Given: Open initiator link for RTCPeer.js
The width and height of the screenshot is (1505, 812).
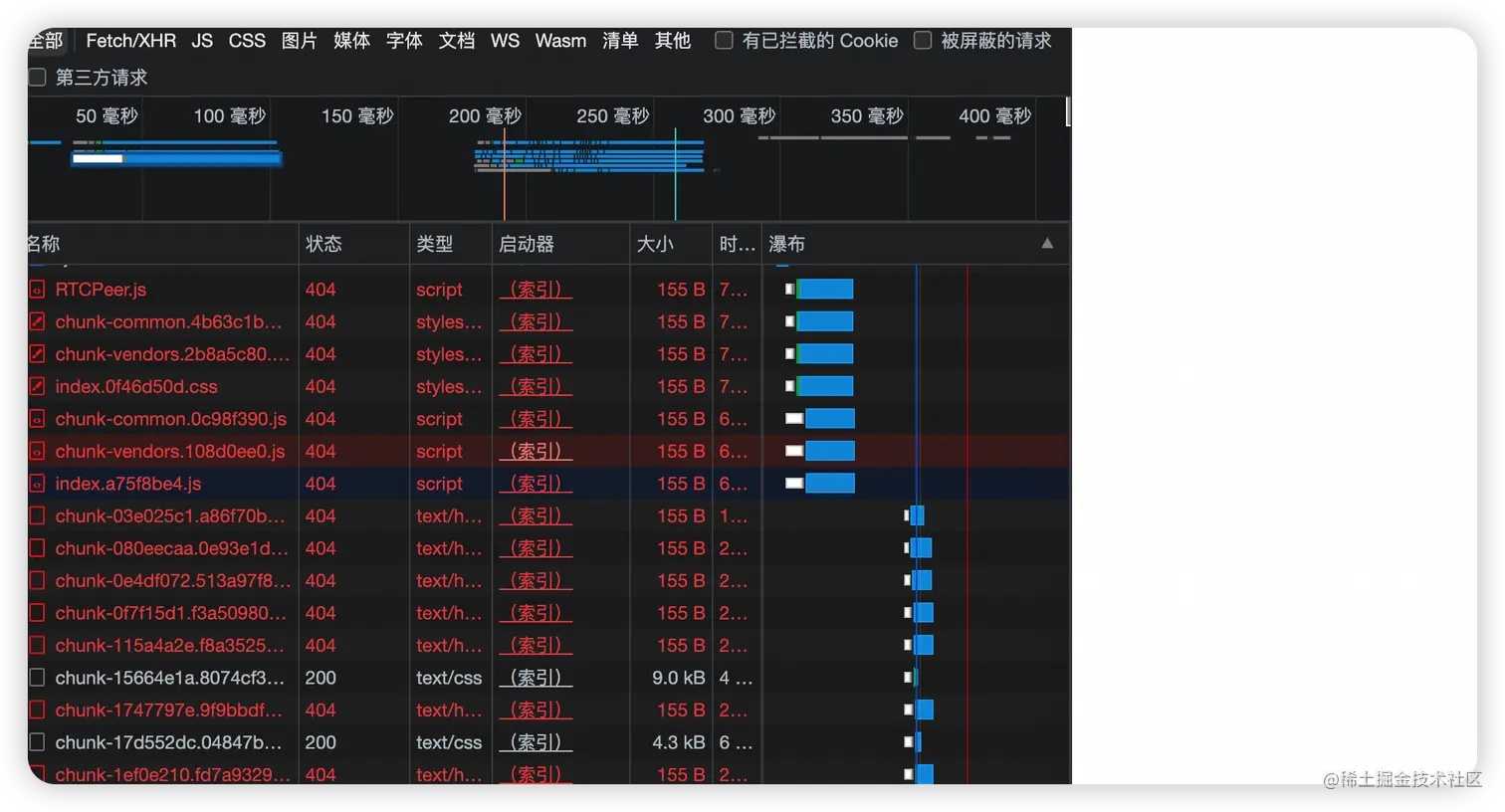Looking at the screenshot, I should click(x=536, y=290).
